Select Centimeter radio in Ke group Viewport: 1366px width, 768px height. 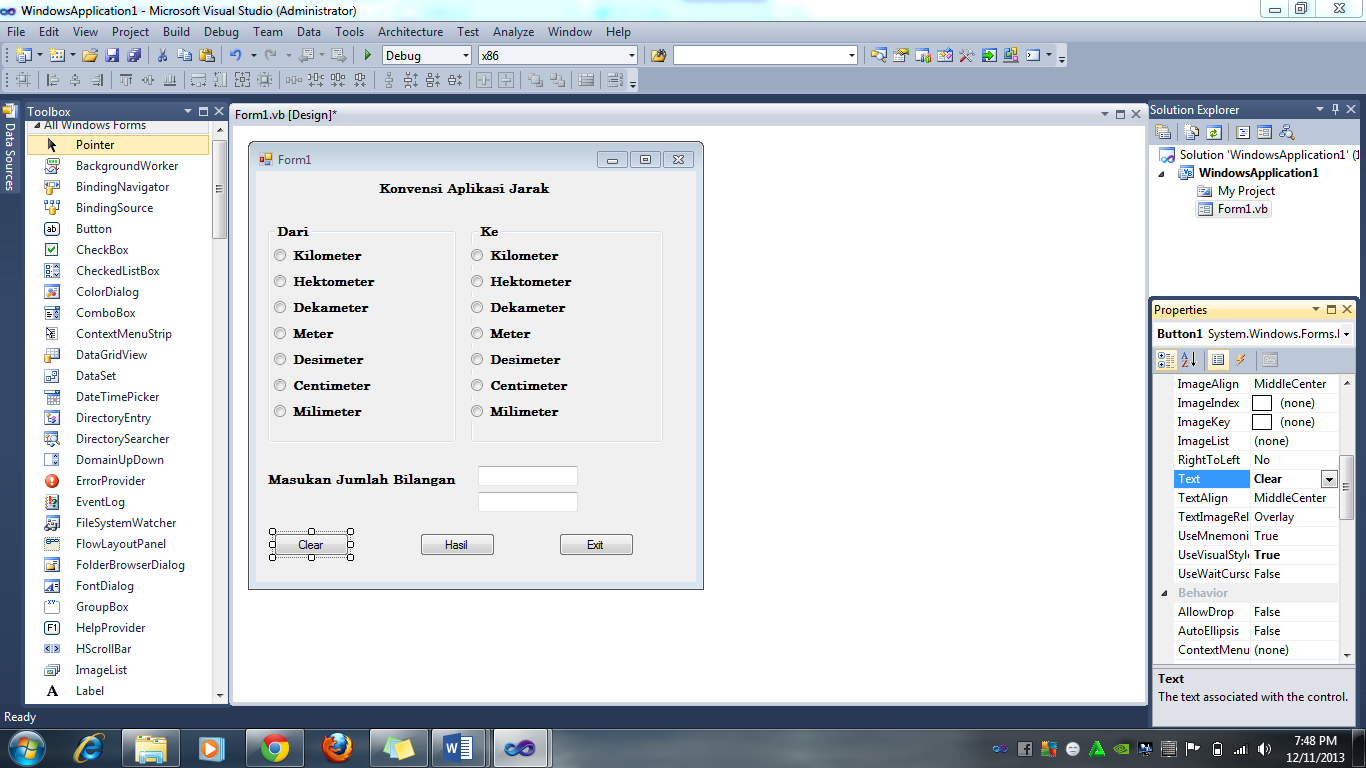[477, 386]
